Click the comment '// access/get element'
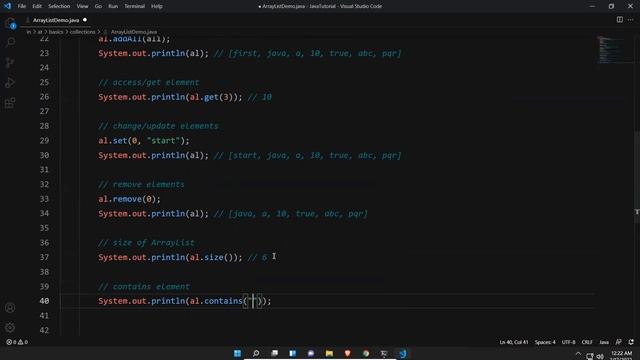 149,82
